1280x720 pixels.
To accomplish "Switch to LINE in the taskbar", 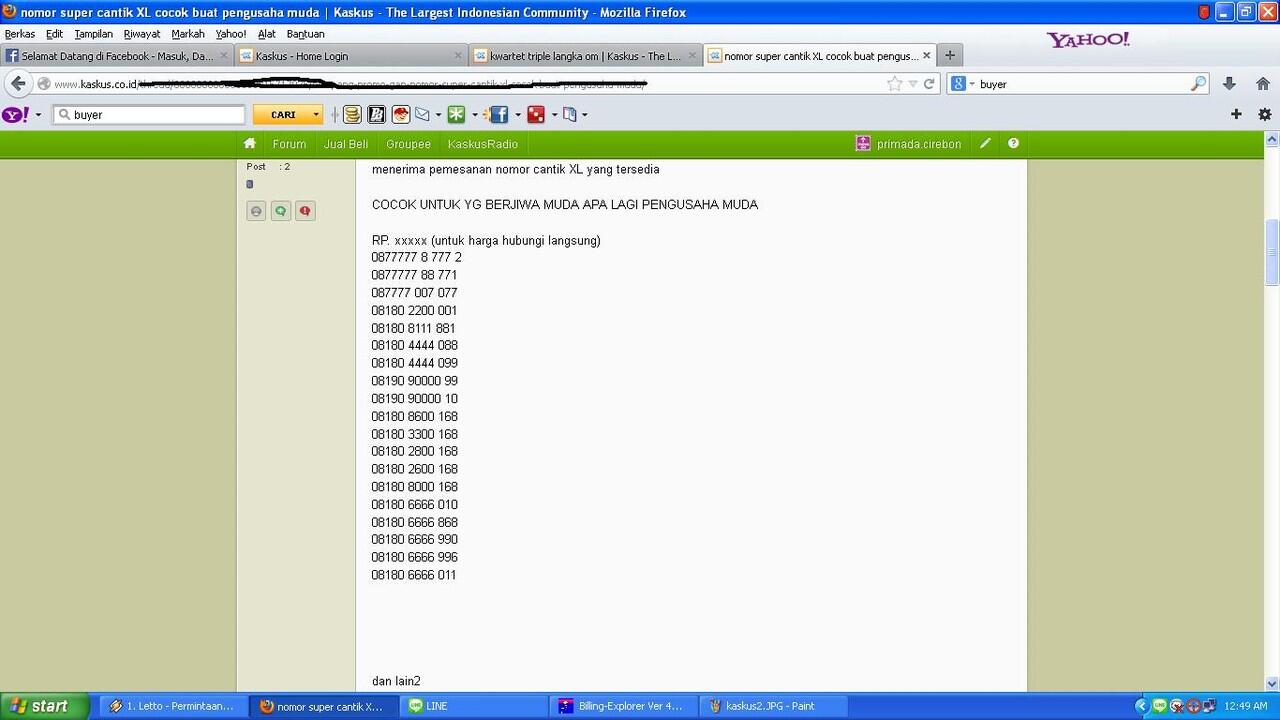I will pyautogui.click(x=475, y=706).
